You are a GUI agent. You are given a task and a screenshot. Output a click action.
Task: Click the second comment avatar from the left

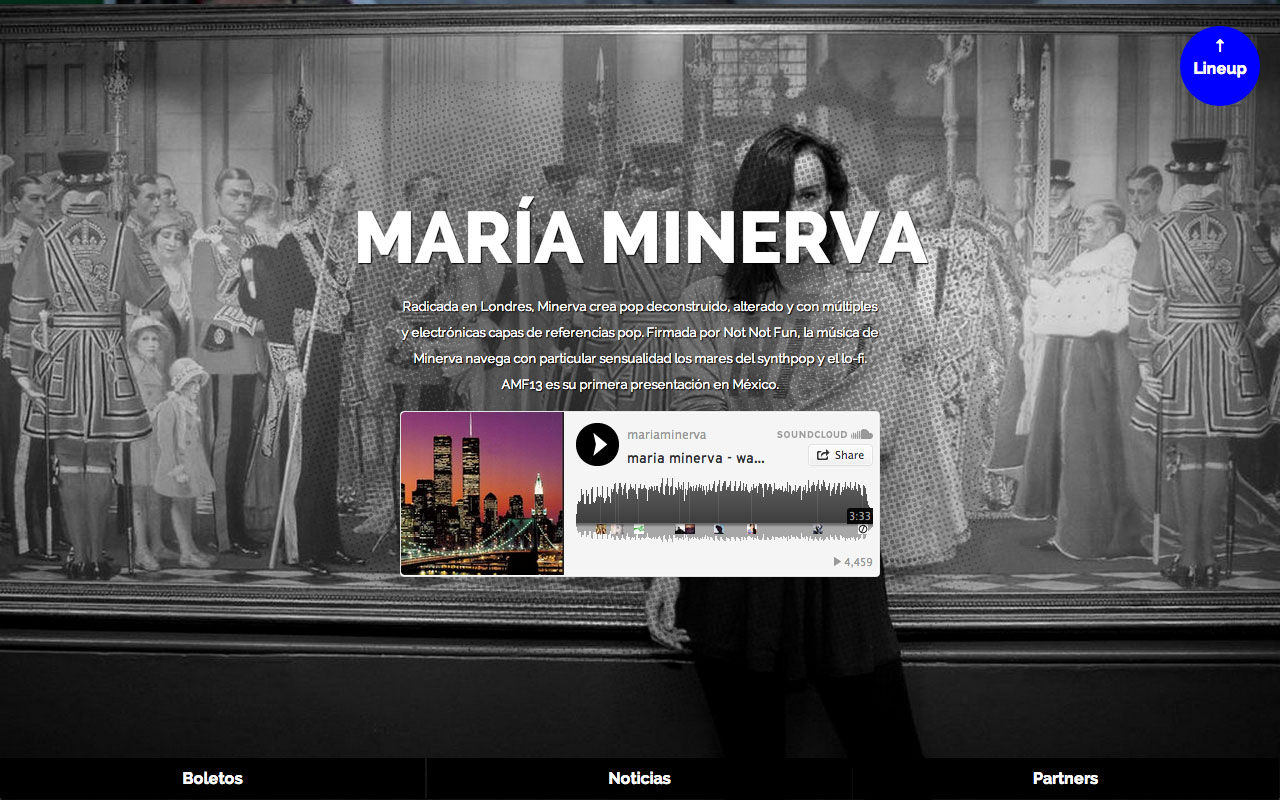point(618,529)
